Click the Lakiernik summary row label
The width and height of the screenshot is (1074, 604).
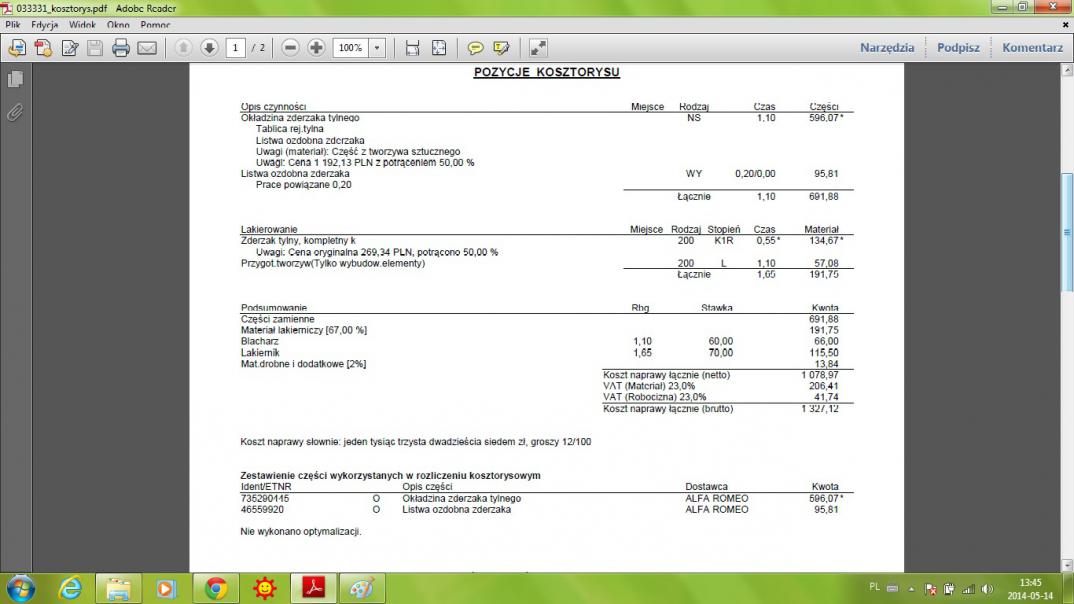(x=260, y=353)
